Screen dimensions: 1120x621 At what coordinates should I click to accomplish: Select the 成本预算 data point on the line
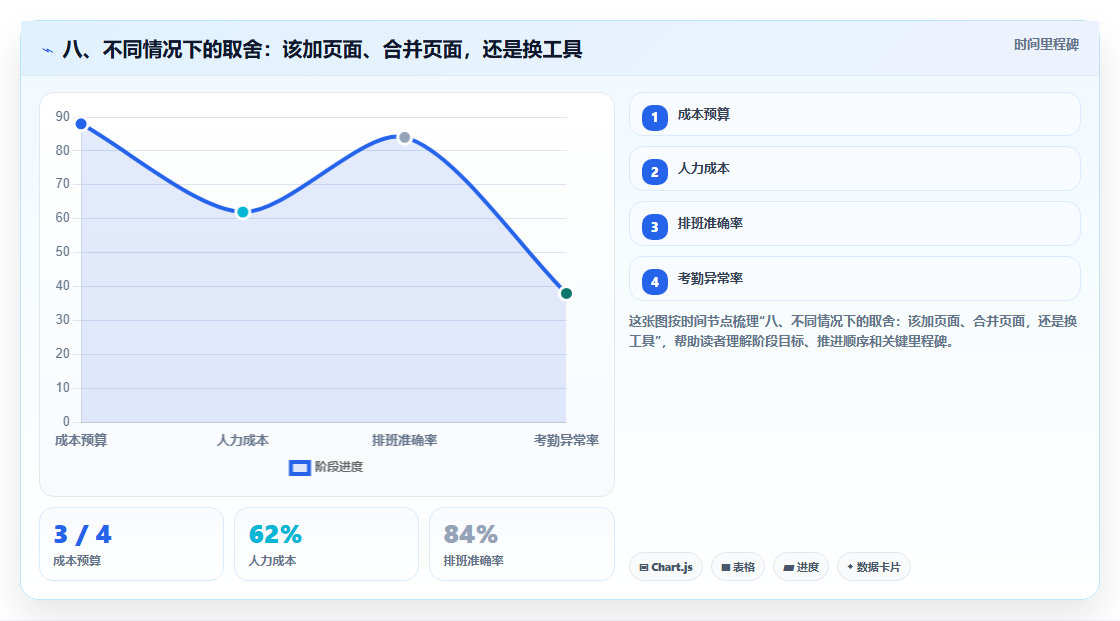(81, 124)
